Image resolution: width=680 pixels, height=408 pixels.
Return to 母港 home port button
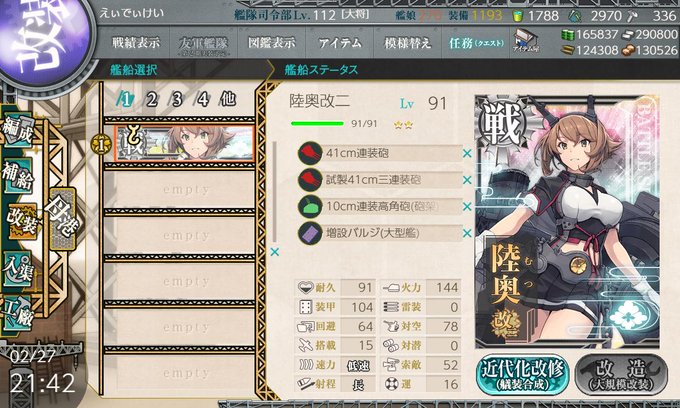(x=63, y=218)
